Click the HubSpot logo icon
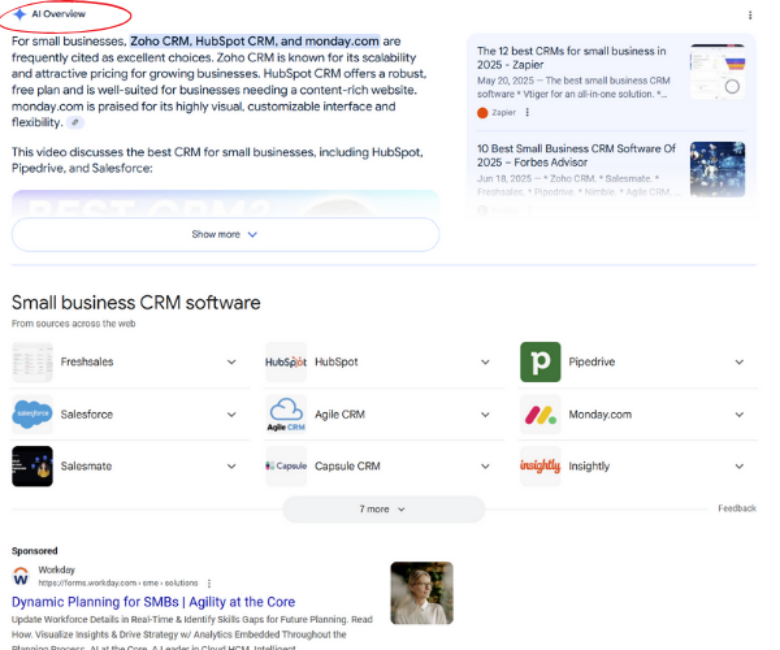The image size is (780, 650). [286, 362]
